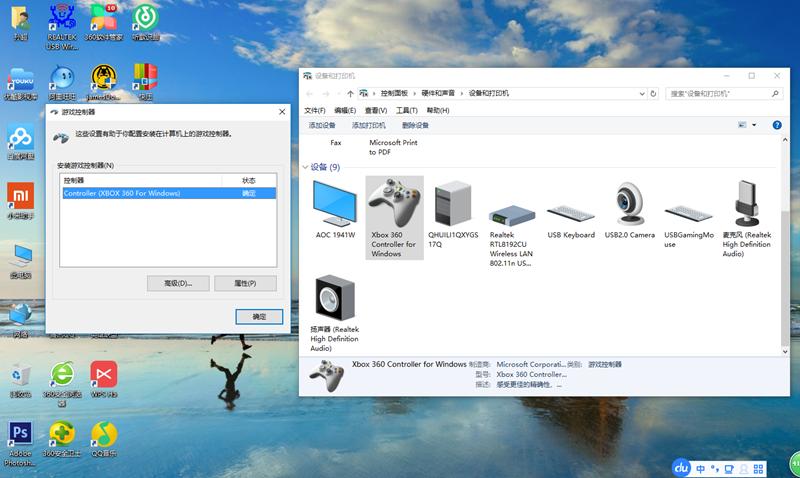Select the Realtek RTL8192CU Wireless LAN device
The width and height of the screenshot is (800, 478).
[x=511, y=235]
